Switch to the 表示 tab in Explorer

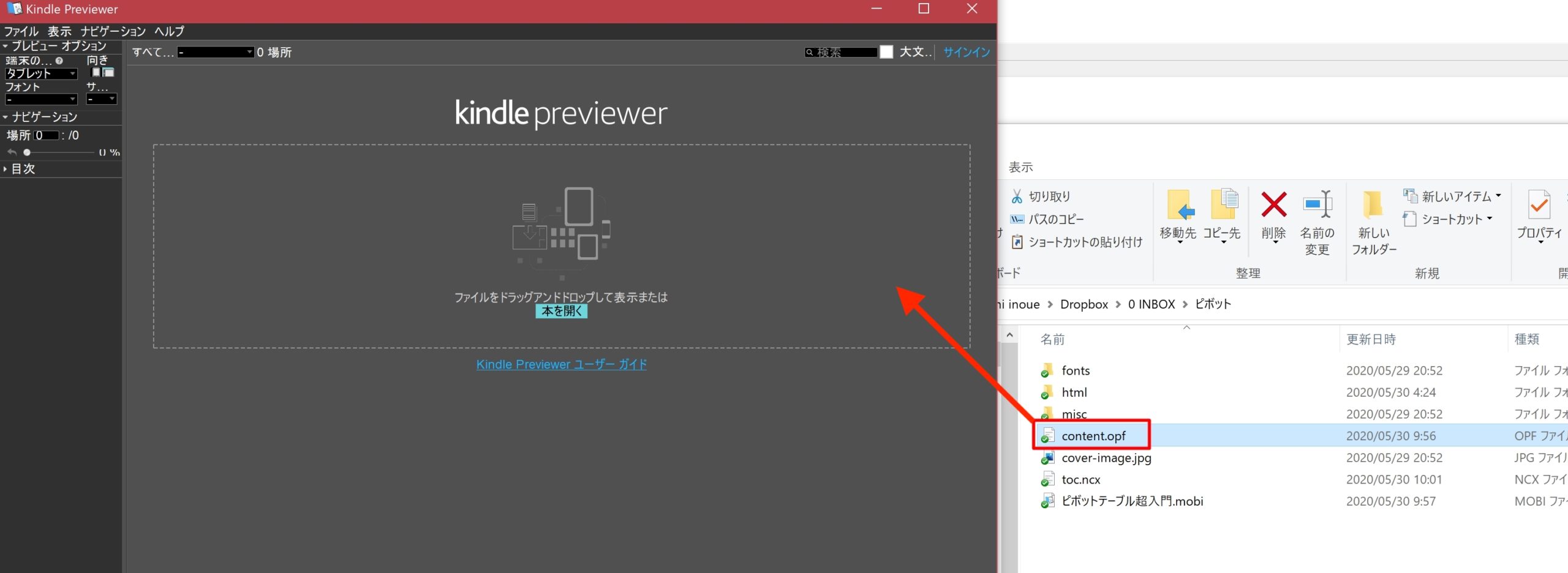coord(1020,167)
